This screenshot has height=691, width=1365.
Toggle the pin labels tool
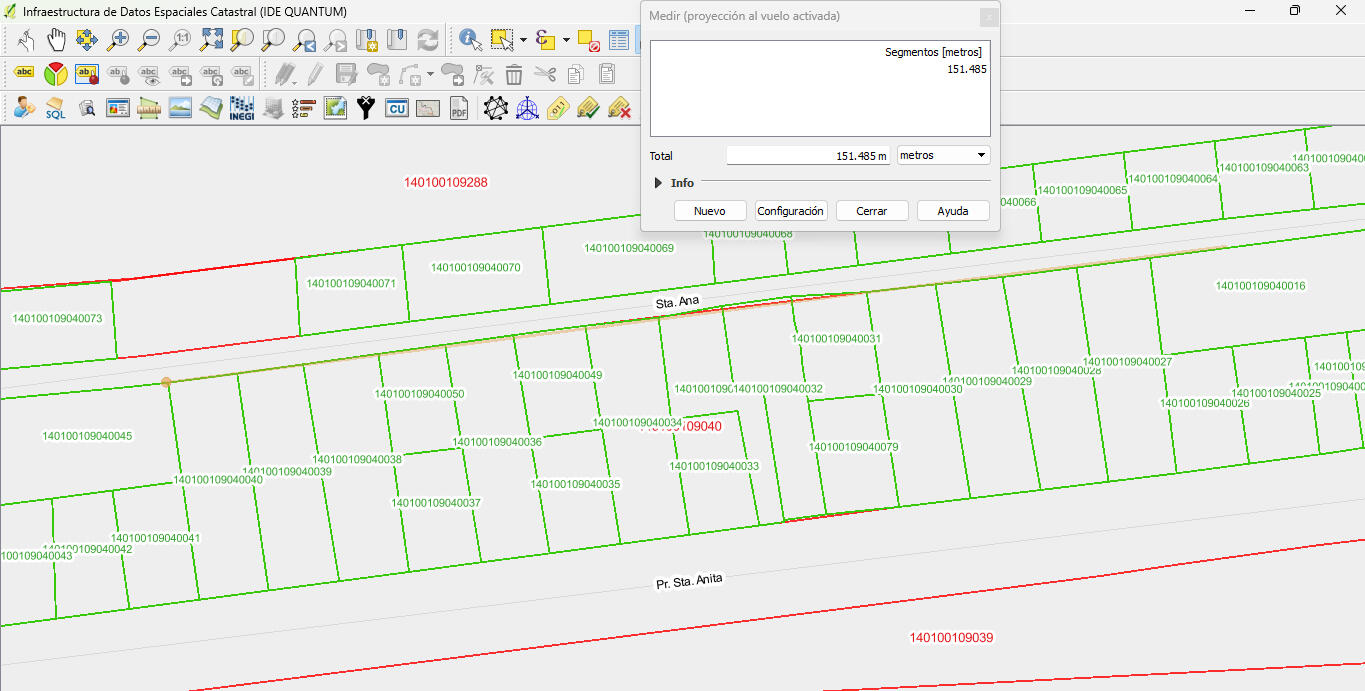tap(87, 73)
